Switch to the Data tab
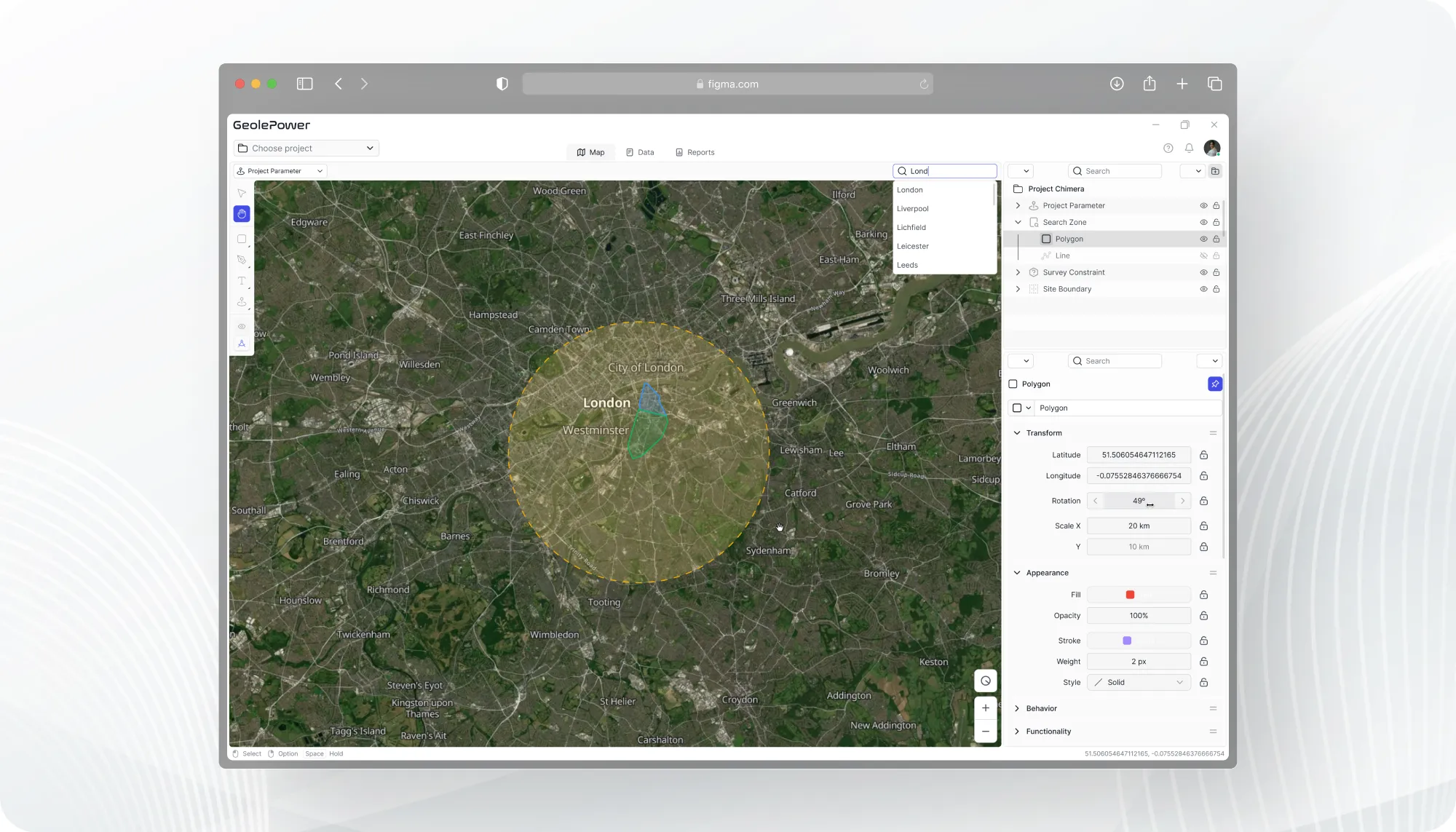Viewport: 1456px width, 832px height. point(640,152)
